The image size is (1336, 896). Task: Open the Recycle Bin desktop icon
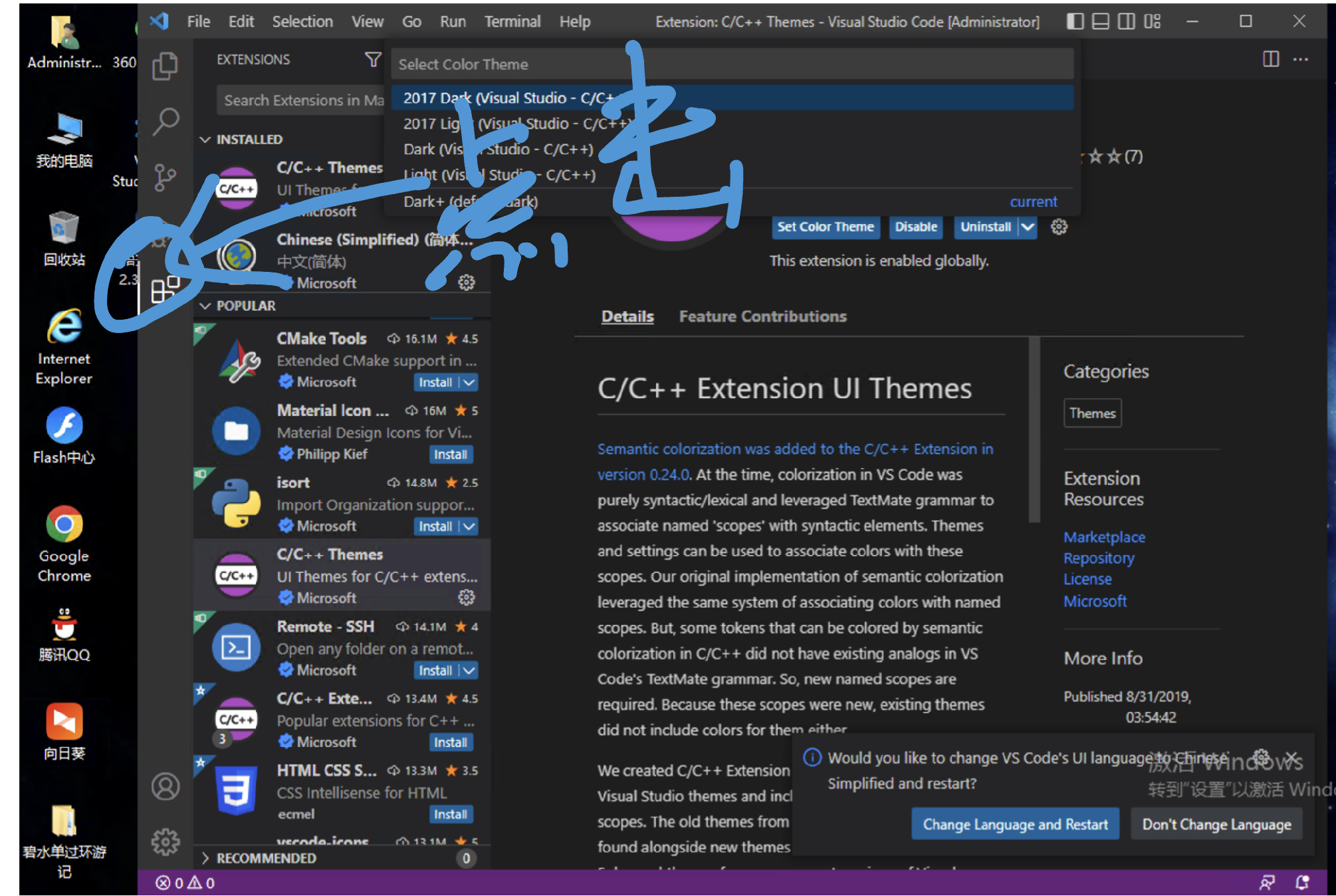click(64, 238)
